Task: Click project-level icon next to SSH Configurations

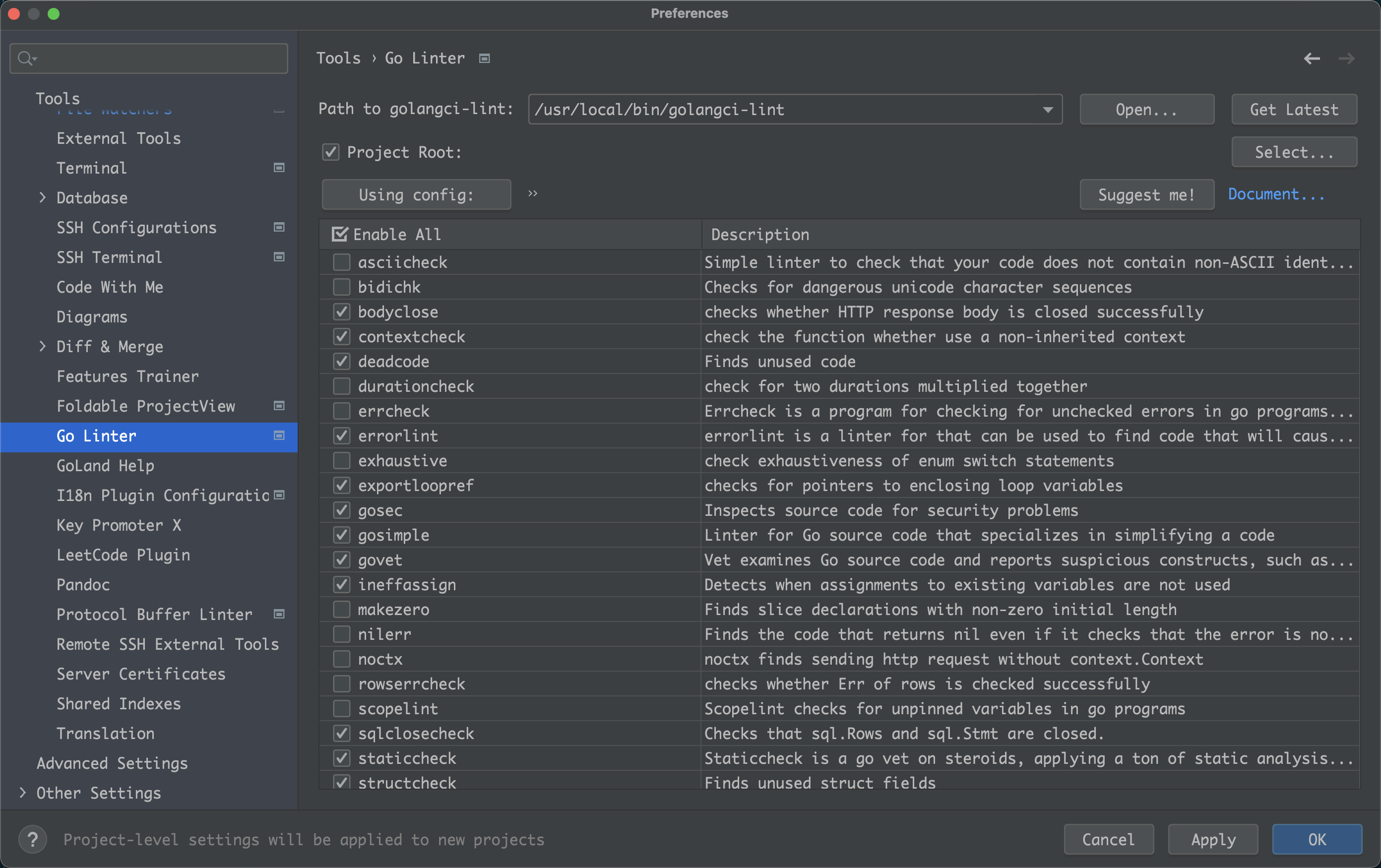Action: point(279,228)
